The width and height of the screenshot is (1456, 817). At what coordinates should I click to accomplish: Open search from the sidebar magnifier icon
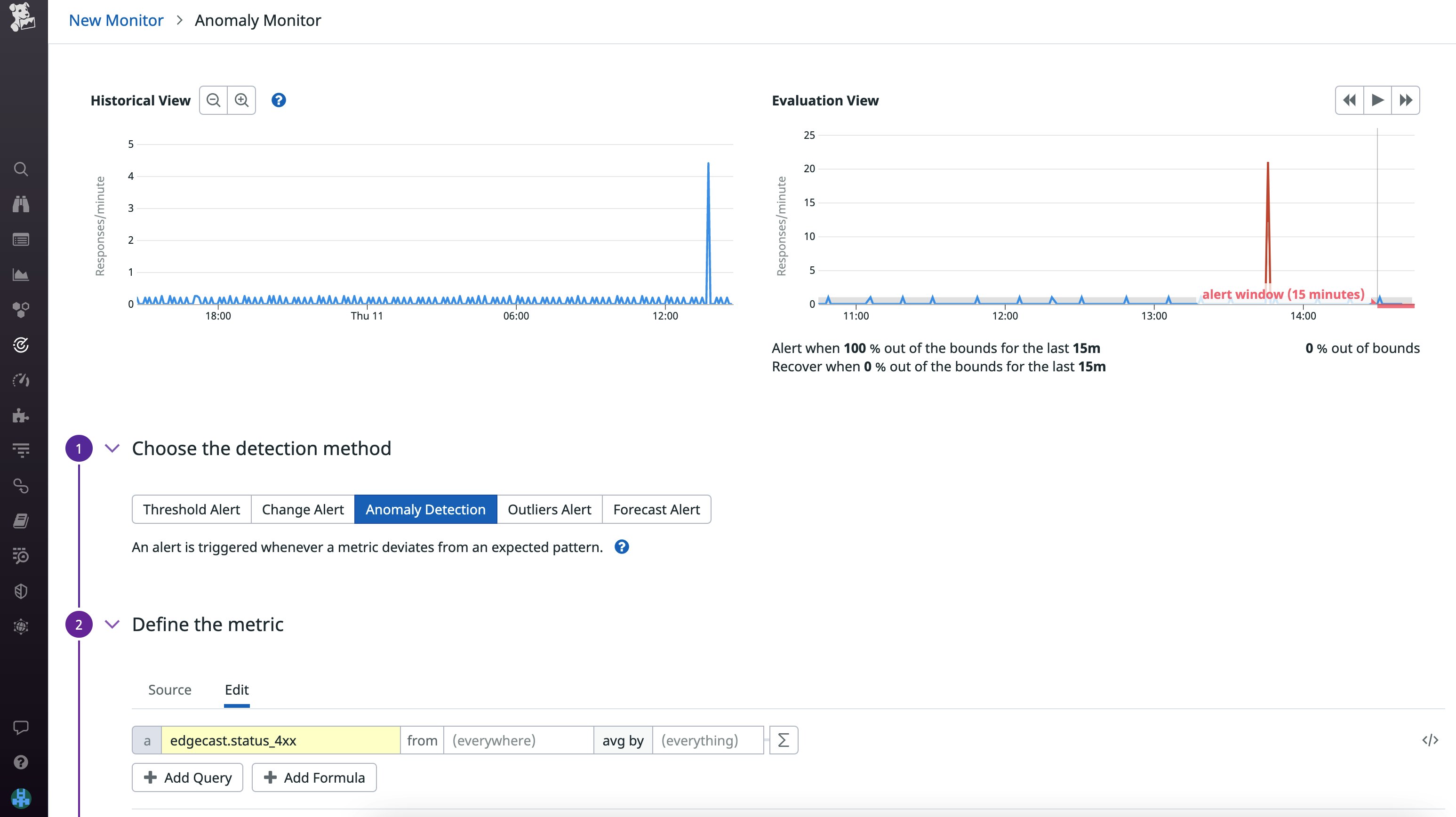point(21,169)
